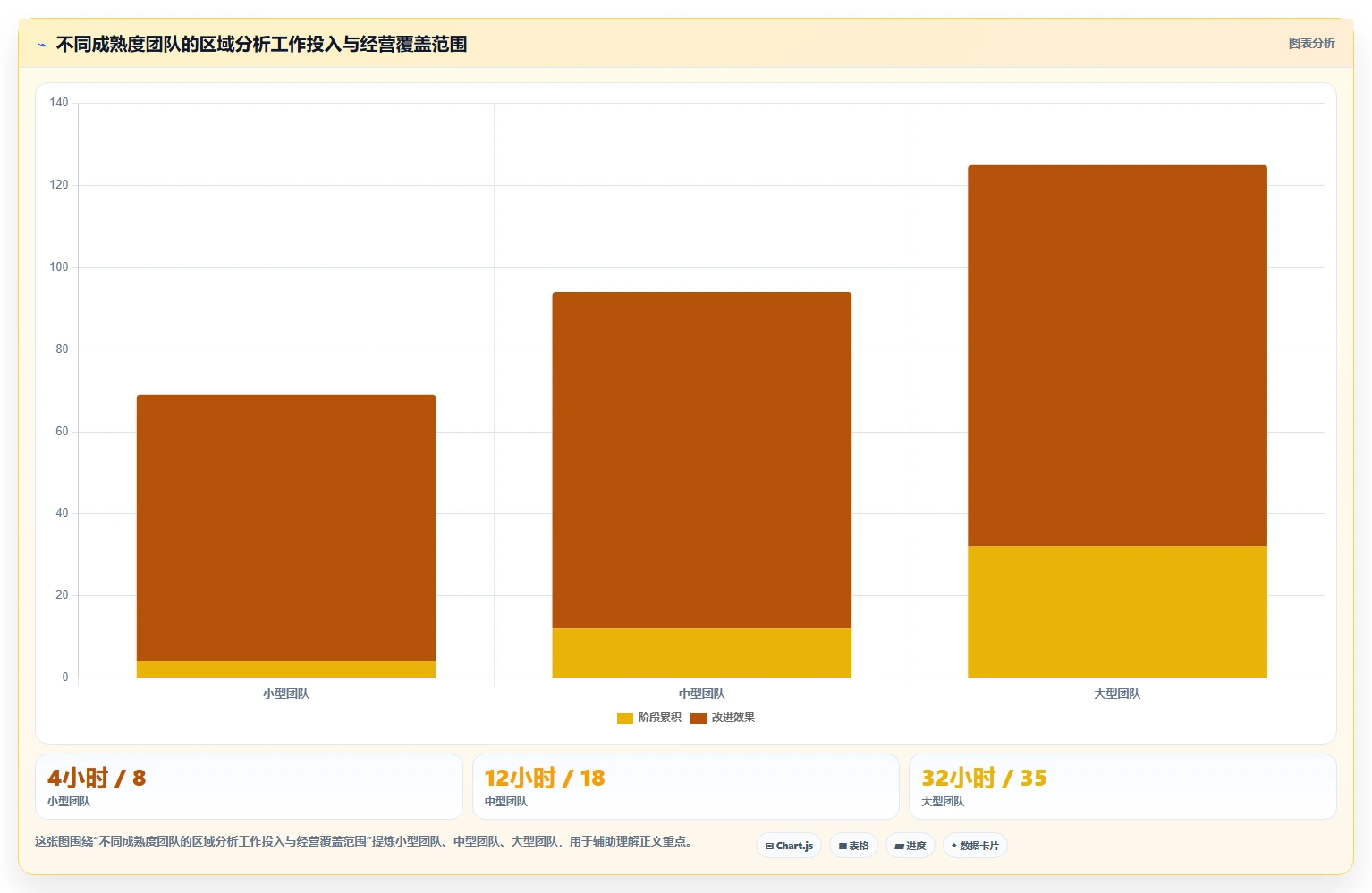Viewport: 1372px width, 893px height.
Task: Open the 12小时 / 18 data card
Action: coord(685,787)
